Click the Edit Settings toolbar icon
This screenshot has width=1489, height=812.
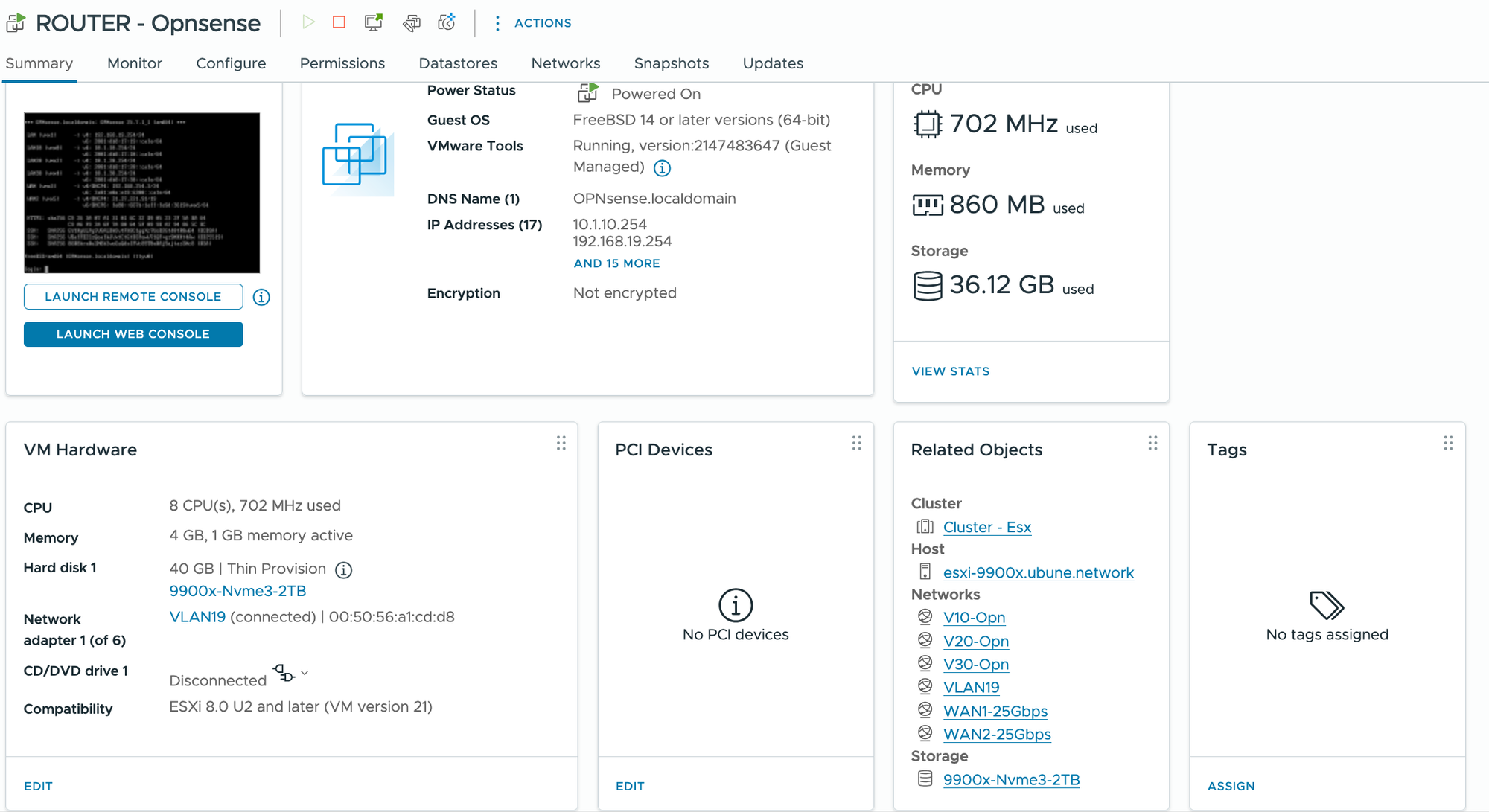coord(411,23)
